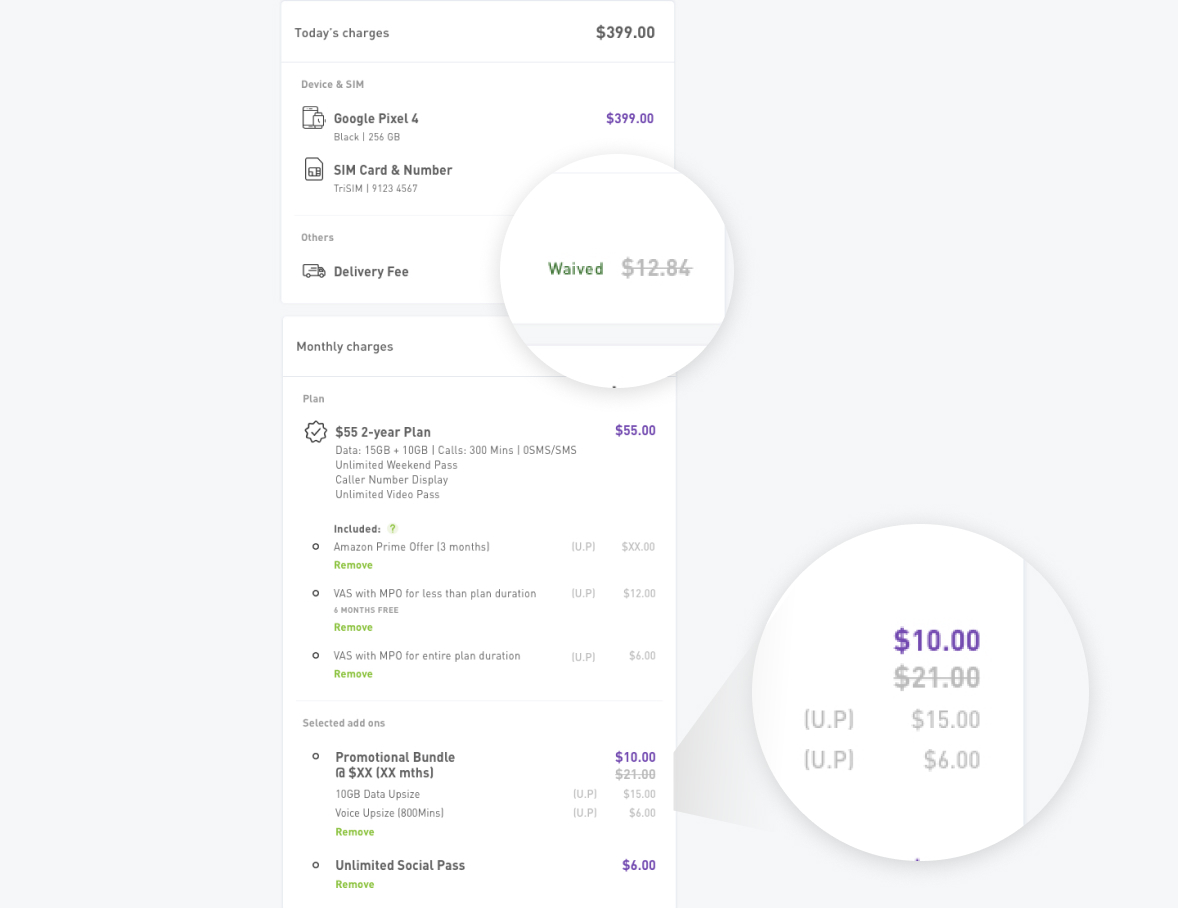Remove the Amazon Prime Offer
The height and width of the screenshot is (908, 1178).
353,564
